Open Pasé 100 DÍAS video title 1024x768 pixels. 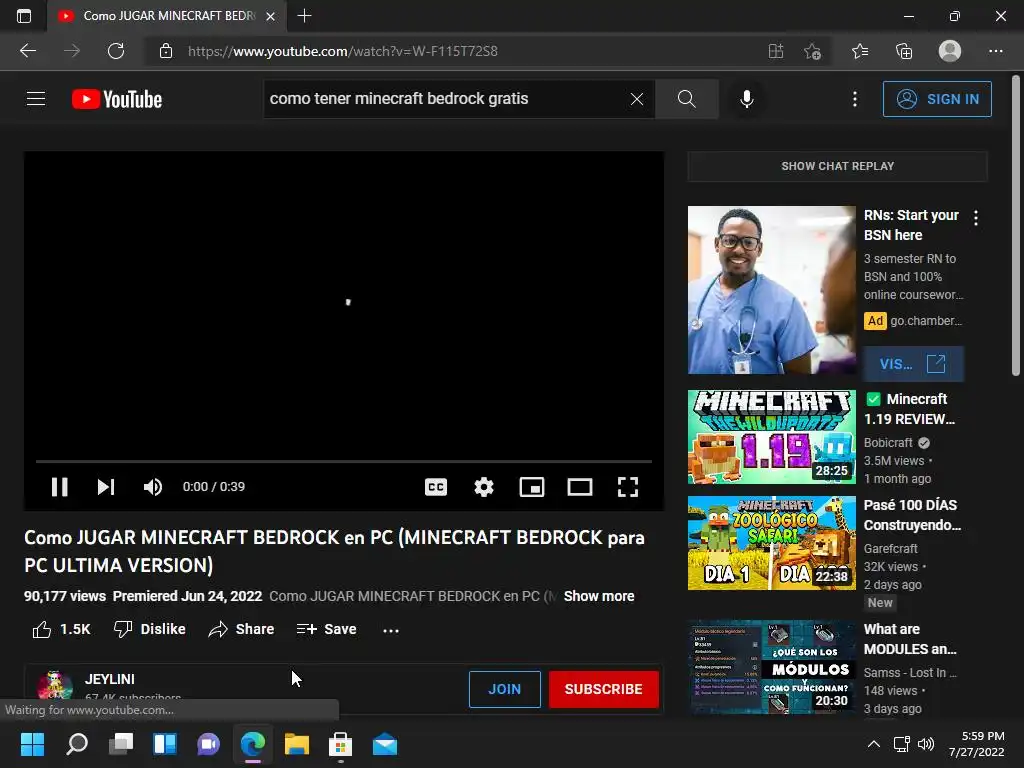pos(912,515)
